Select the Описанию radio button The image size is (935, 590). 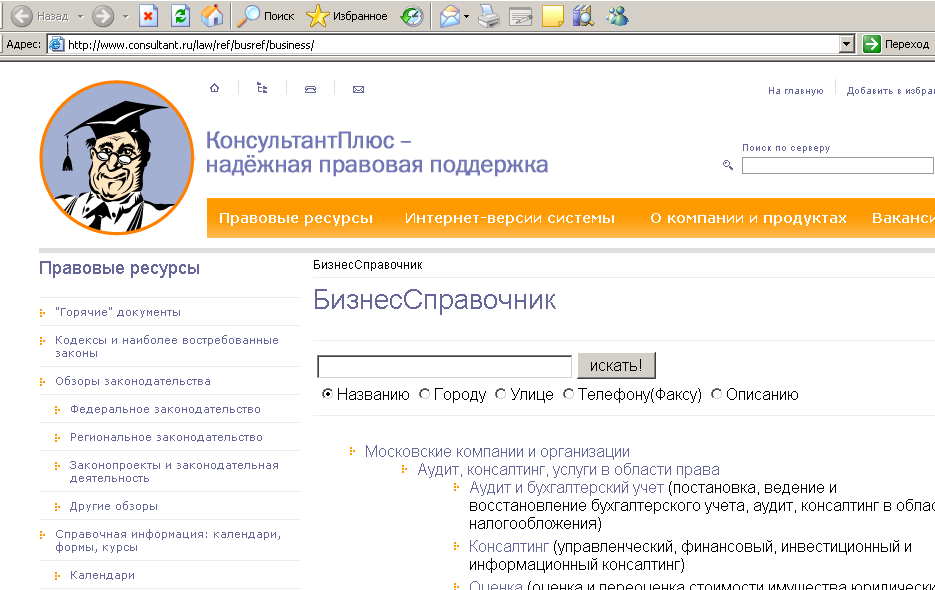click(717, 394)
